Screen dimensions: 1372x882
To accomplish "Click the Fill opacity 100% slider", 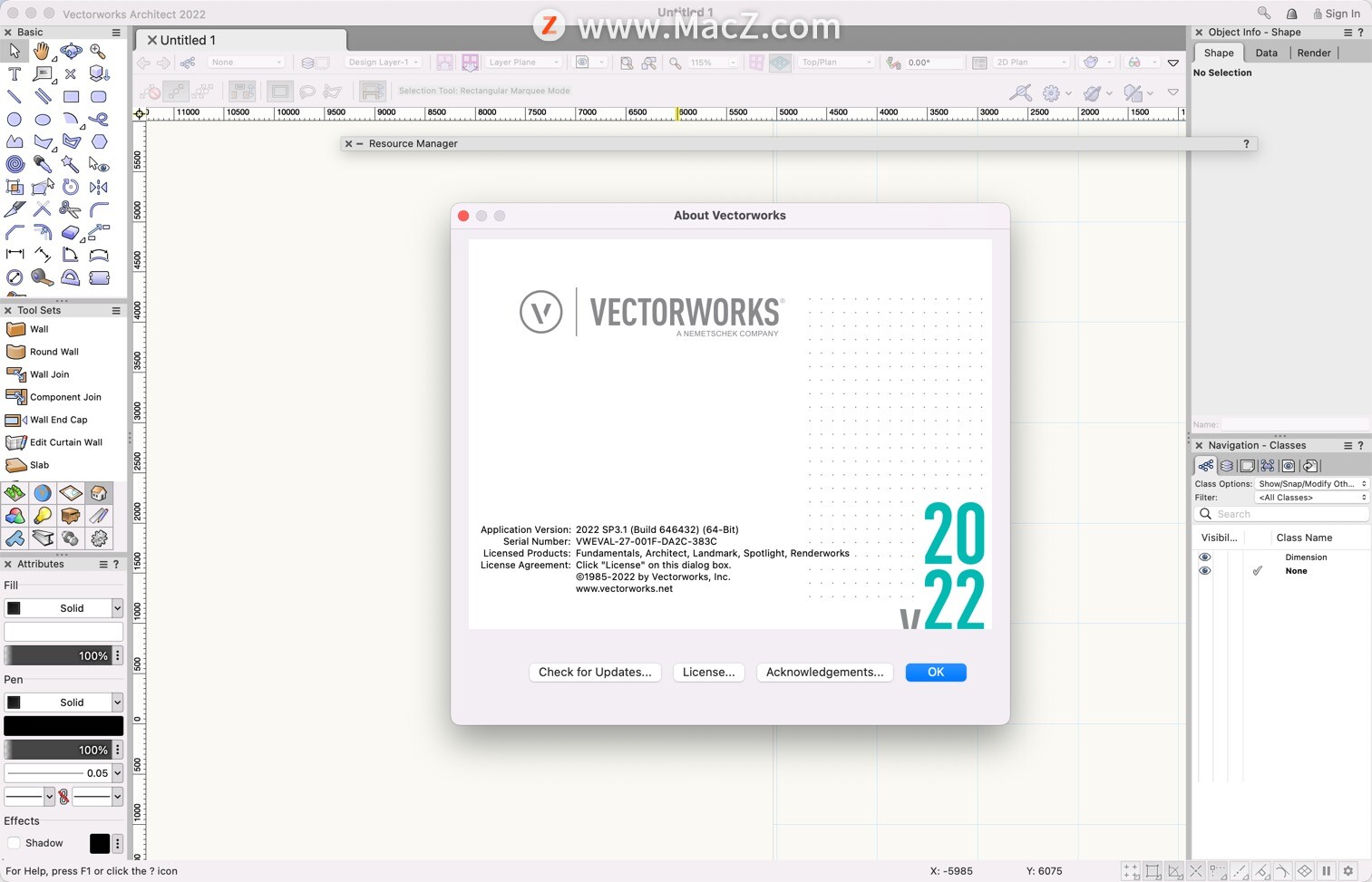I will pyautogui.click(x=58, y=655).
